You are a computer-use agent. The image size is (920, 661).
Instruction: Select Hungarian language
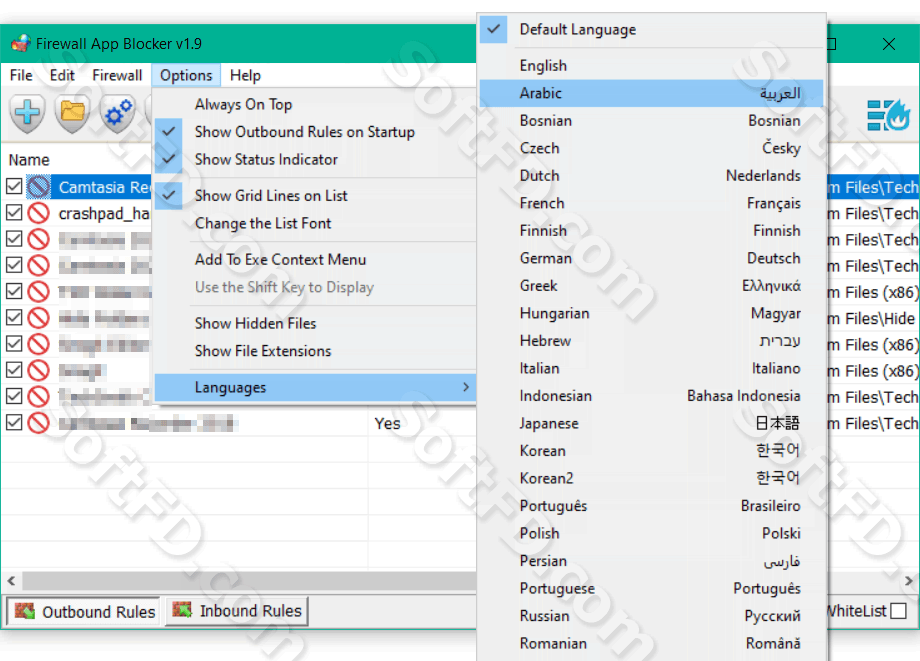pos(651,314)
